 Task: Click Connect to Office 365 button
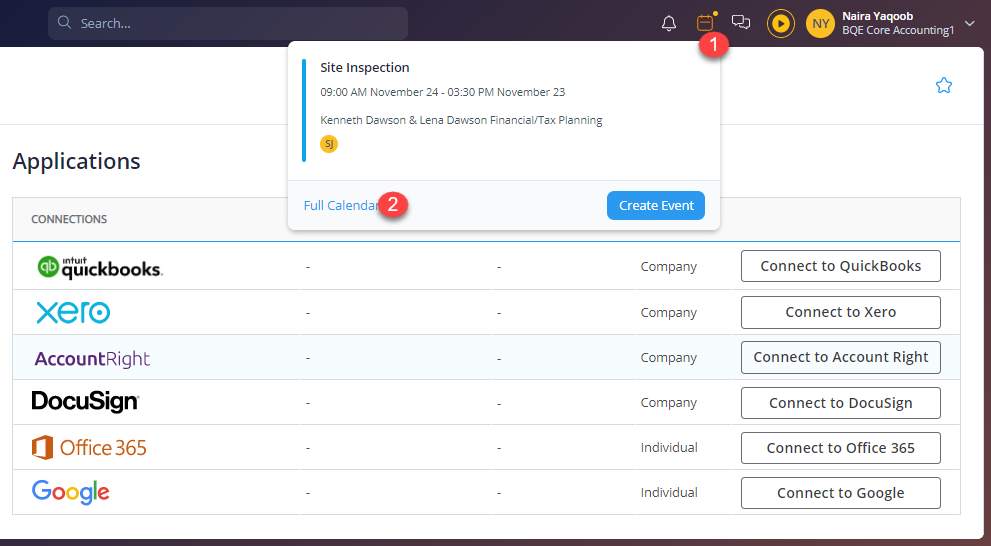(x=841, y=448)
